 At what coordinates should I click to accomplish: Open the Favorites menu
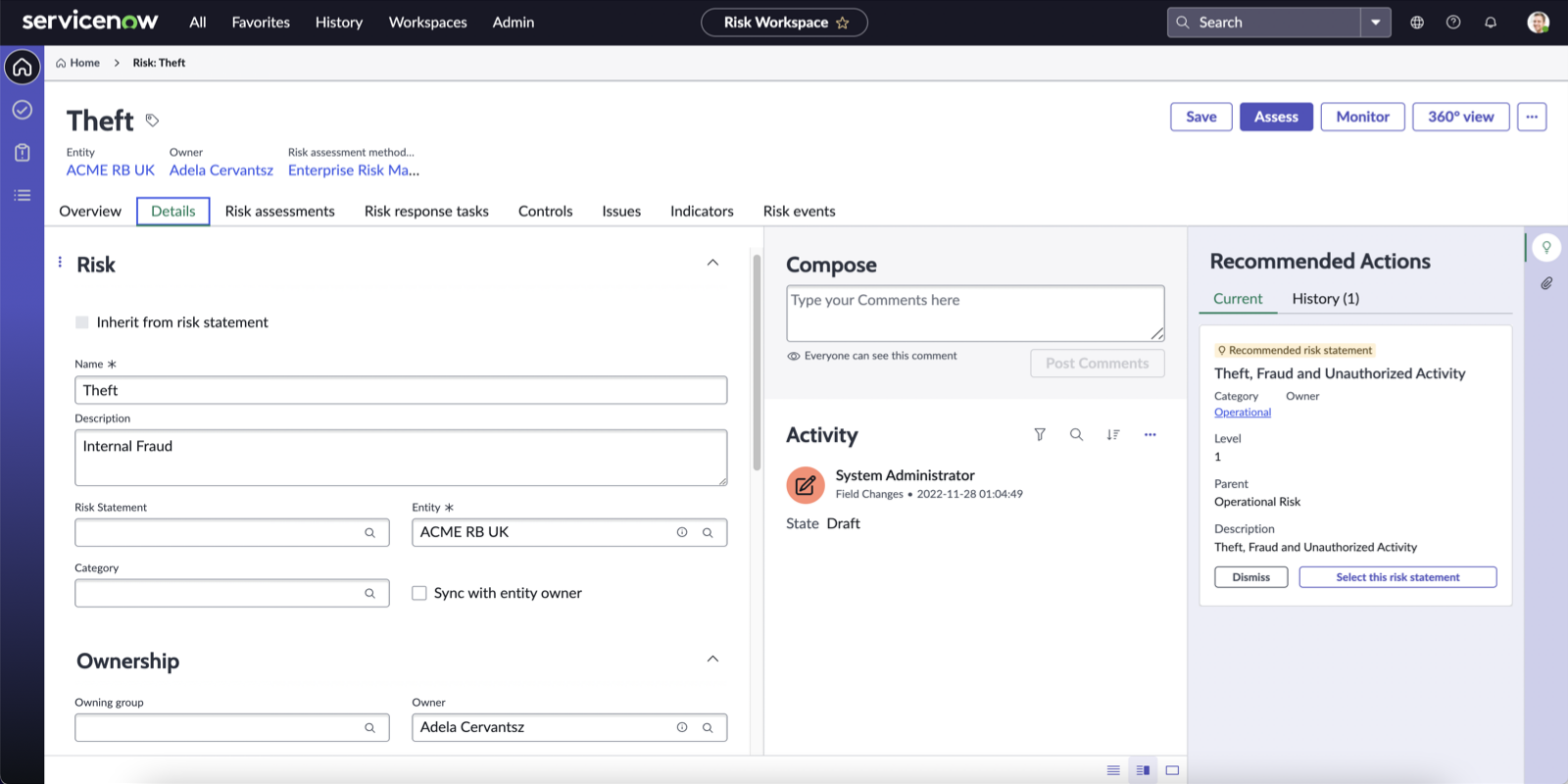pos(261,23)
